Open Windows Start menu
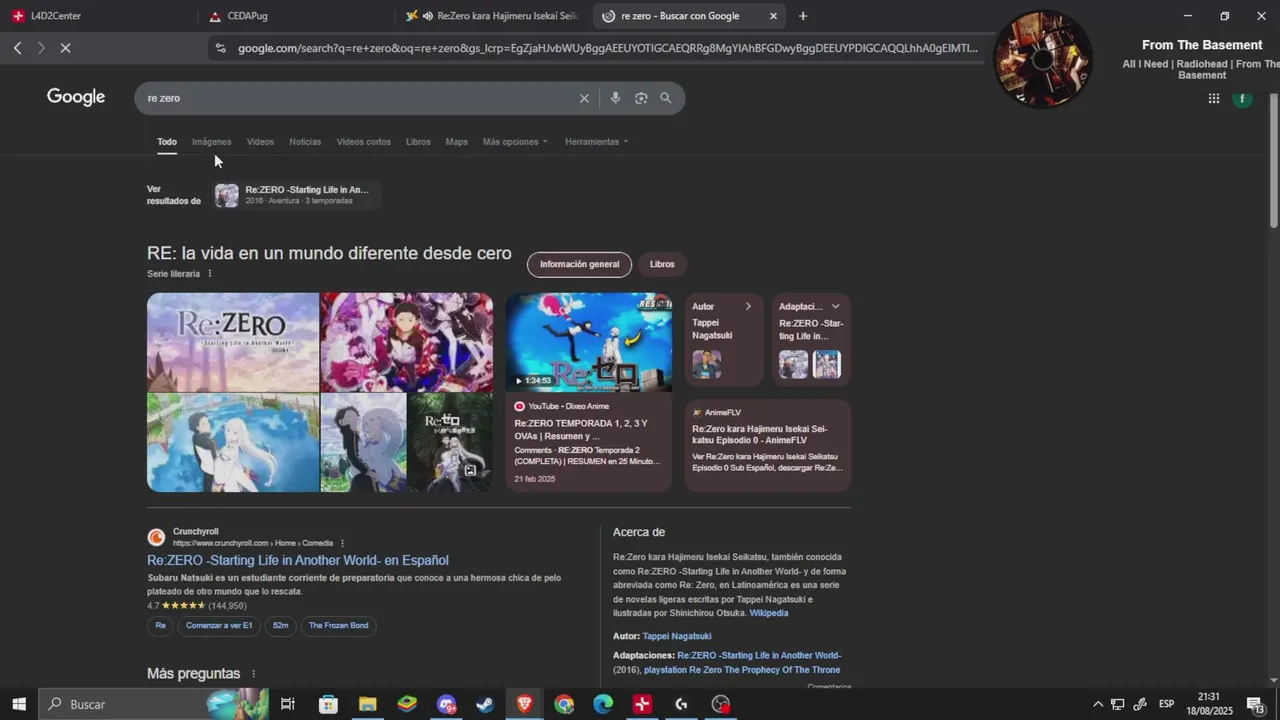This screenshot has height=720, width=1280. [18, 704]
